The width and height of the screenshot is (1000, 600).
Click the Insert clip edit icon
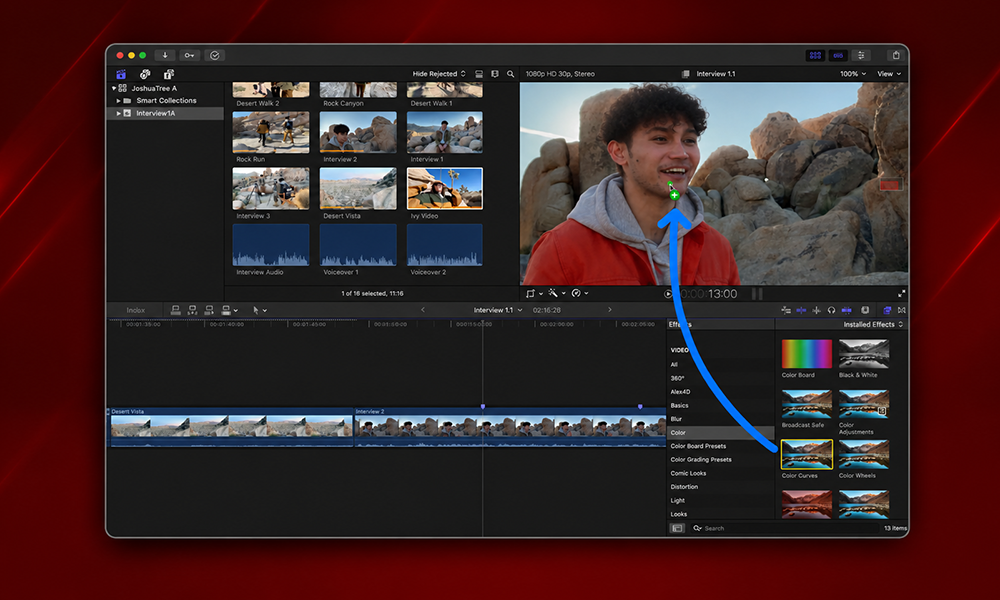coord(192,311)
